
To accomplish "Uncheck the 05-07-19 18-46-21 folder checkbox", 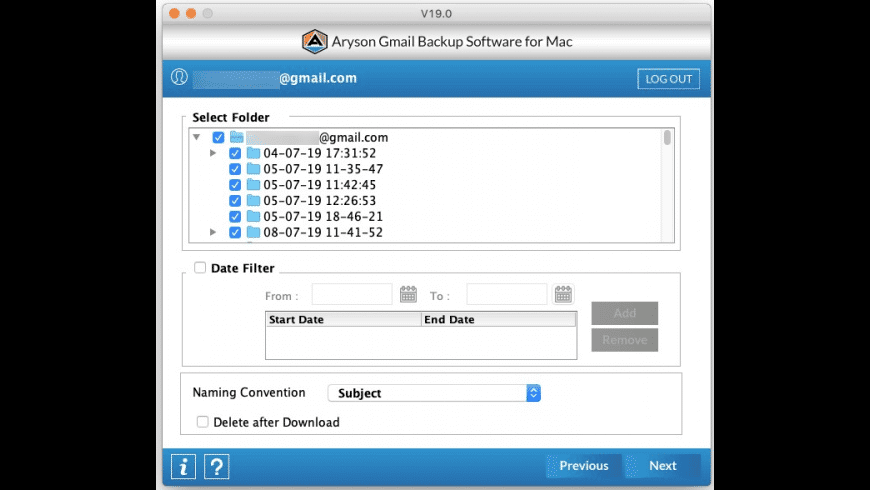I will (x=235, y=216).
